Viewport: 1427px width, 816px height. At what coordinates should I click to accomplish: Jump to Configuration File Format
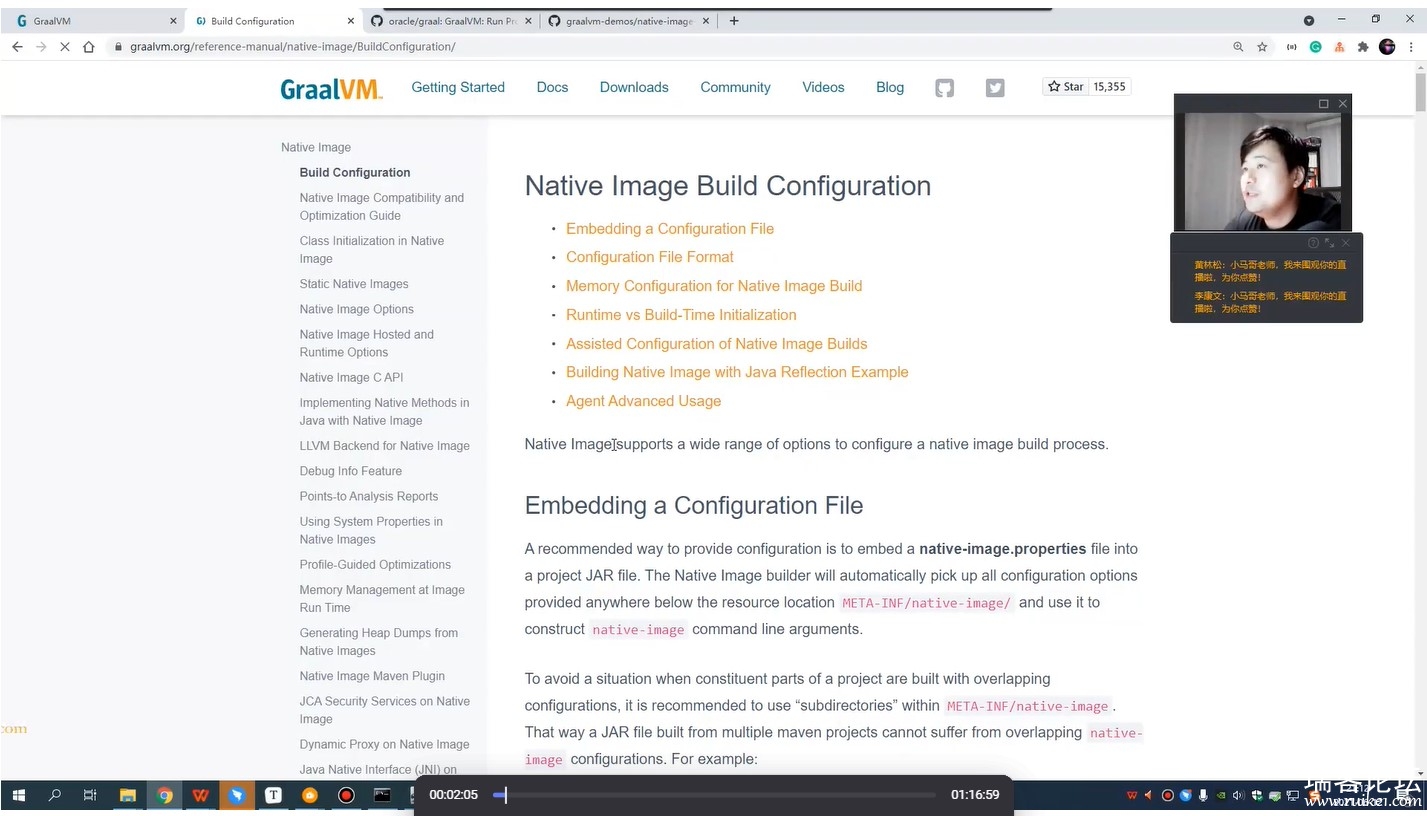pyautogui.click(x=650, y=257)
